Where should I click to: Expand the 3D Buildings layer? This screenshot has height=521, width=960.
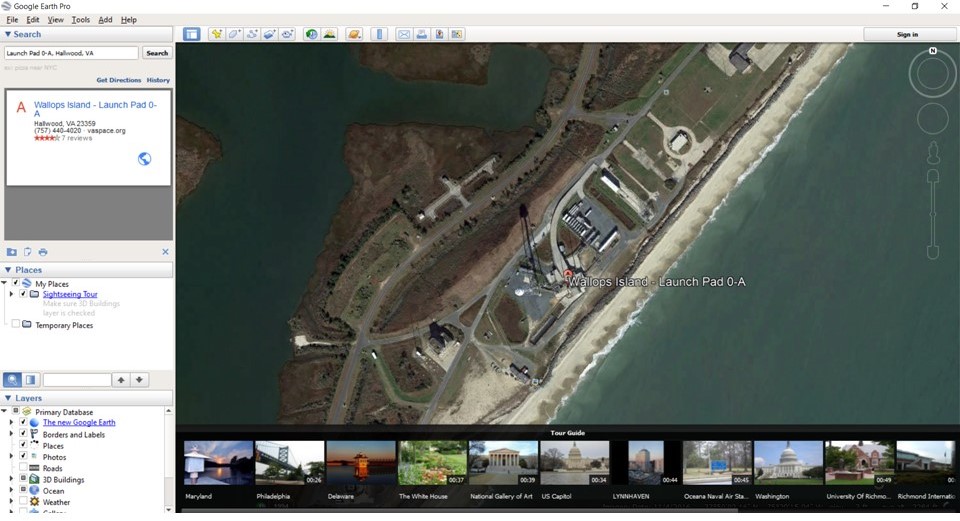coord(11,479)
